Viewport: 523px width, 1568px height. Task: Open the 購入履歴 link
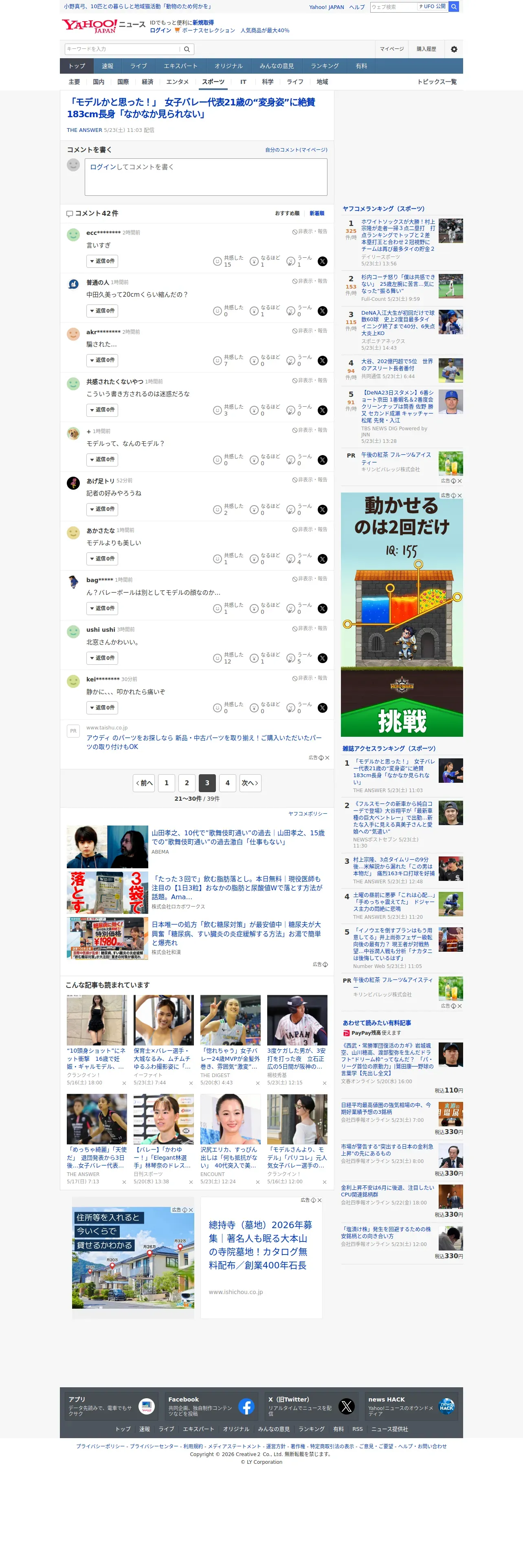click(426, 49)
